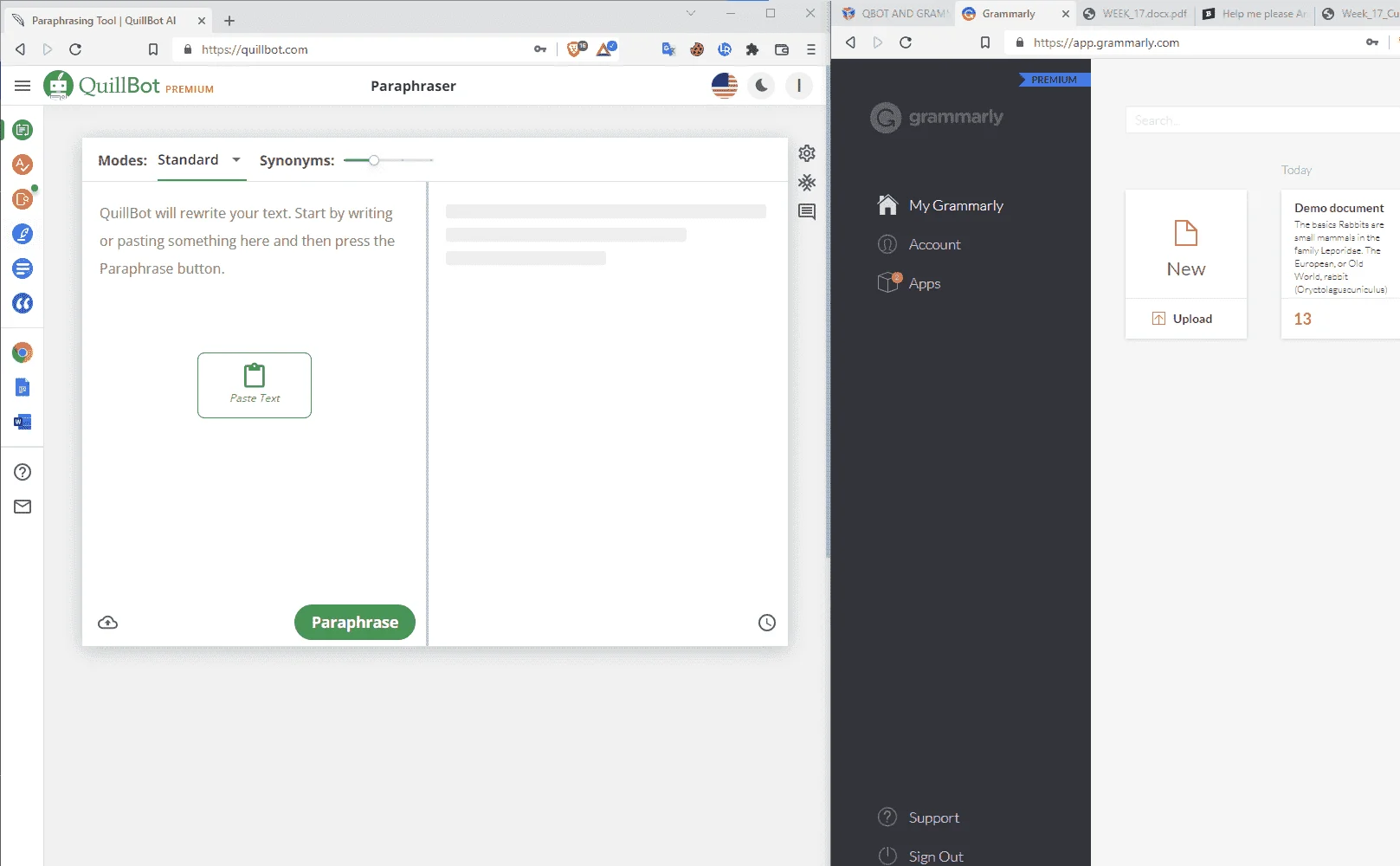Click the Brave Rewards triangle icon

(x=606, y=49)
